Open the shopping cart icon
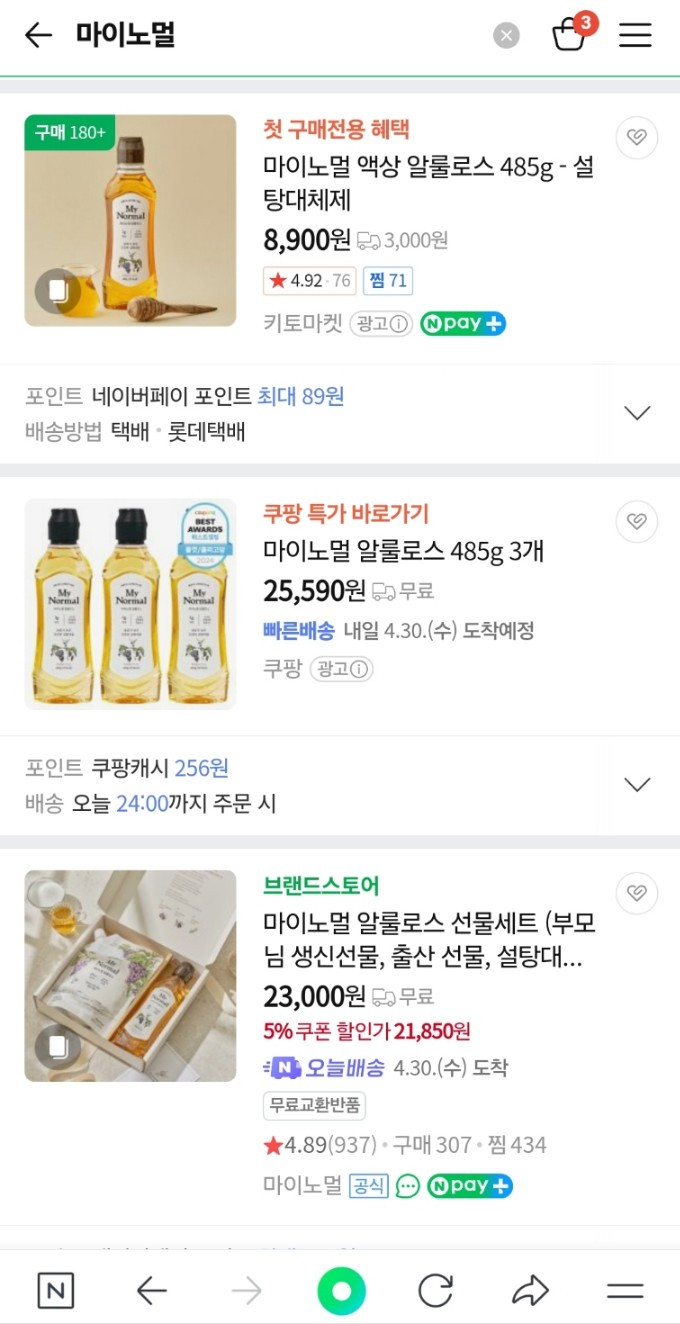This screenshot has height=1324, width=680. tap(570, 35)
